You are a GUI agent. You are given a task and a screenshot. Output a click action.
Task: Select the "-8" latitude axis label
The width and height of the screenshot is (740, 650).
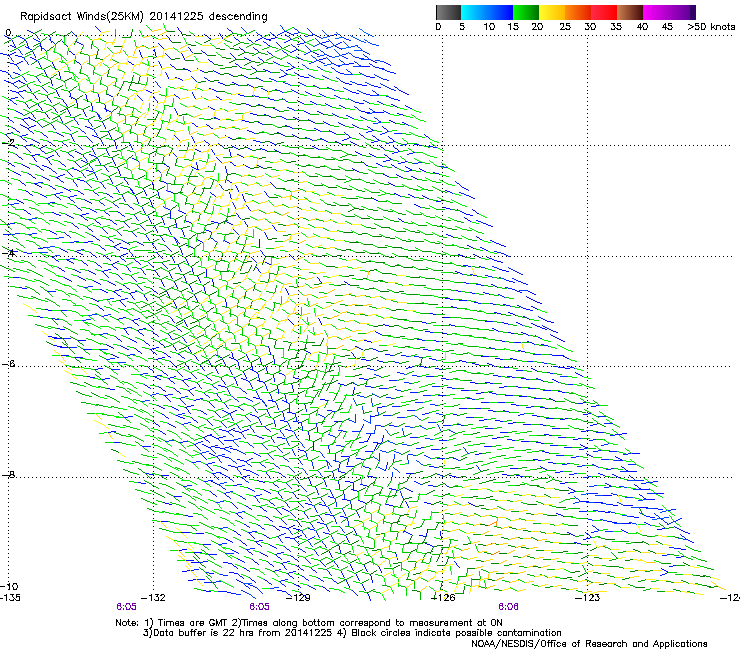click(x=8, y=475)
